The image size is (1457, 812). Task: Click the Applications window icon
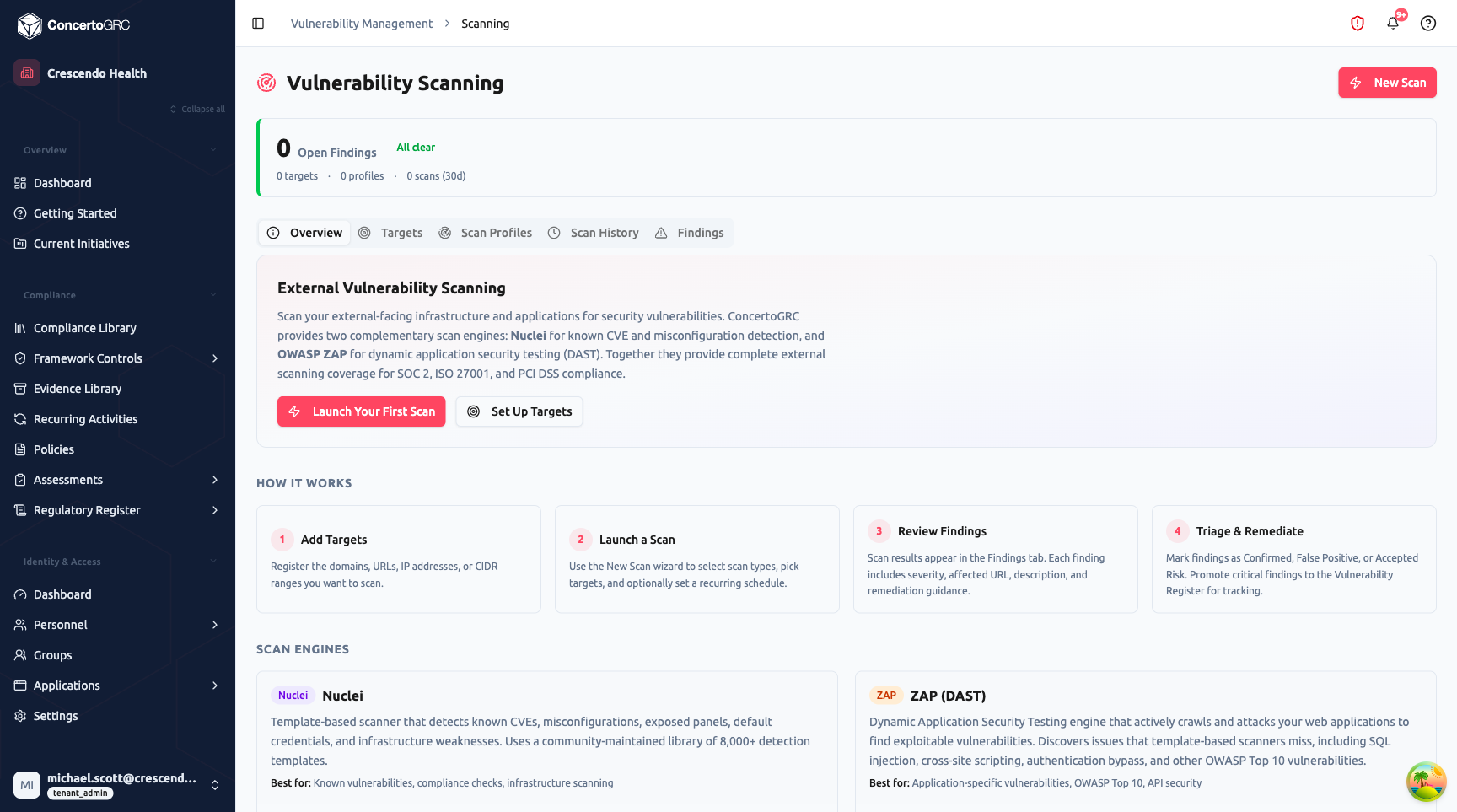tap(20, 686)
